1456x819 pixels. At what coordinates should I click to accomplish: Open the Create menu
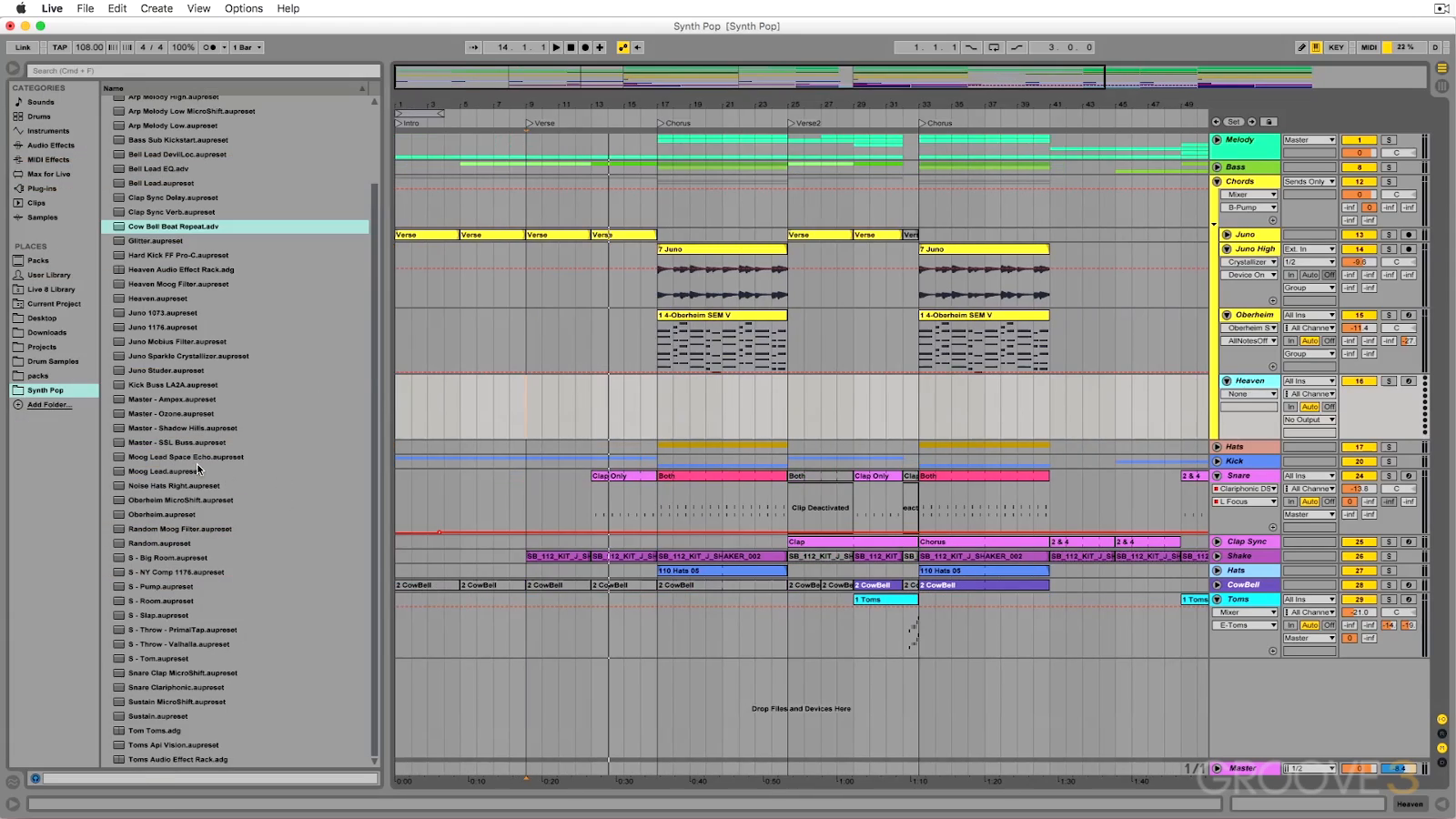[x=157, y=8]
